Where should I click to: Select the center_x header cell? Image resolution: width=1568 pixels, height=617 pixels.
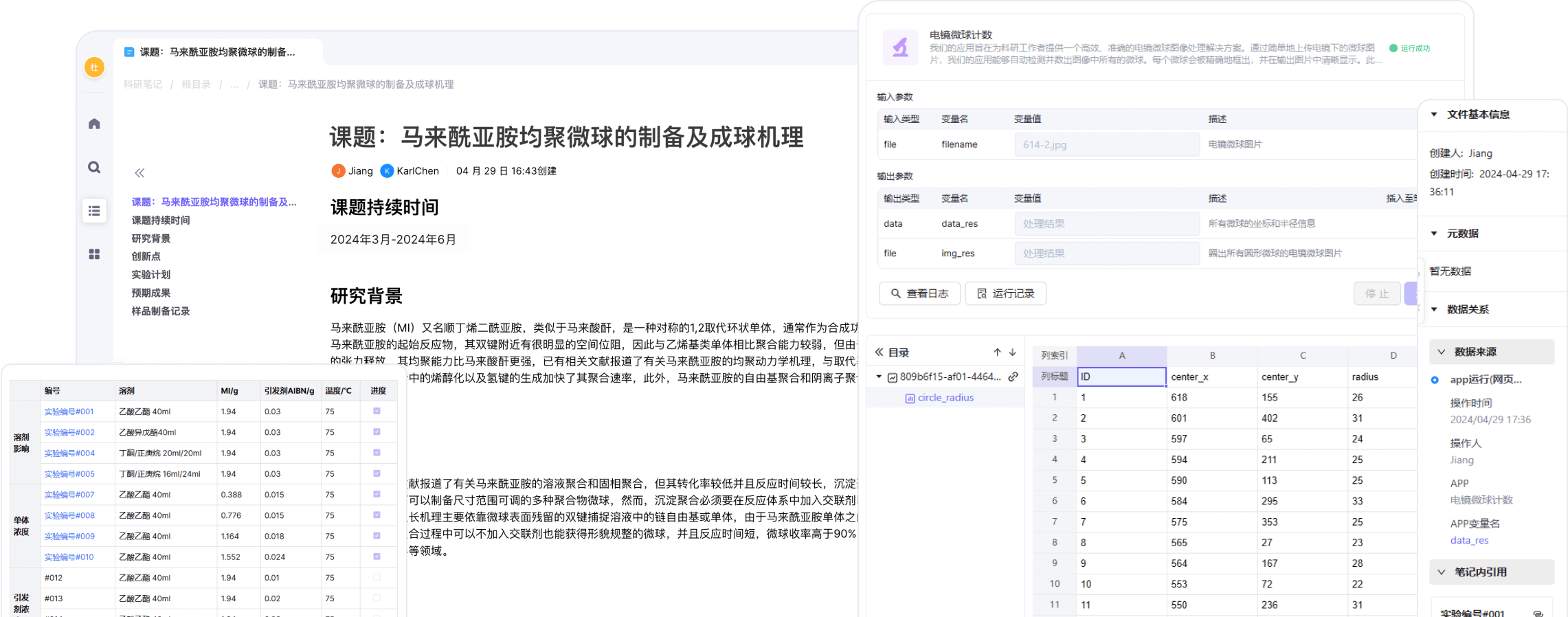point(1212,377)
